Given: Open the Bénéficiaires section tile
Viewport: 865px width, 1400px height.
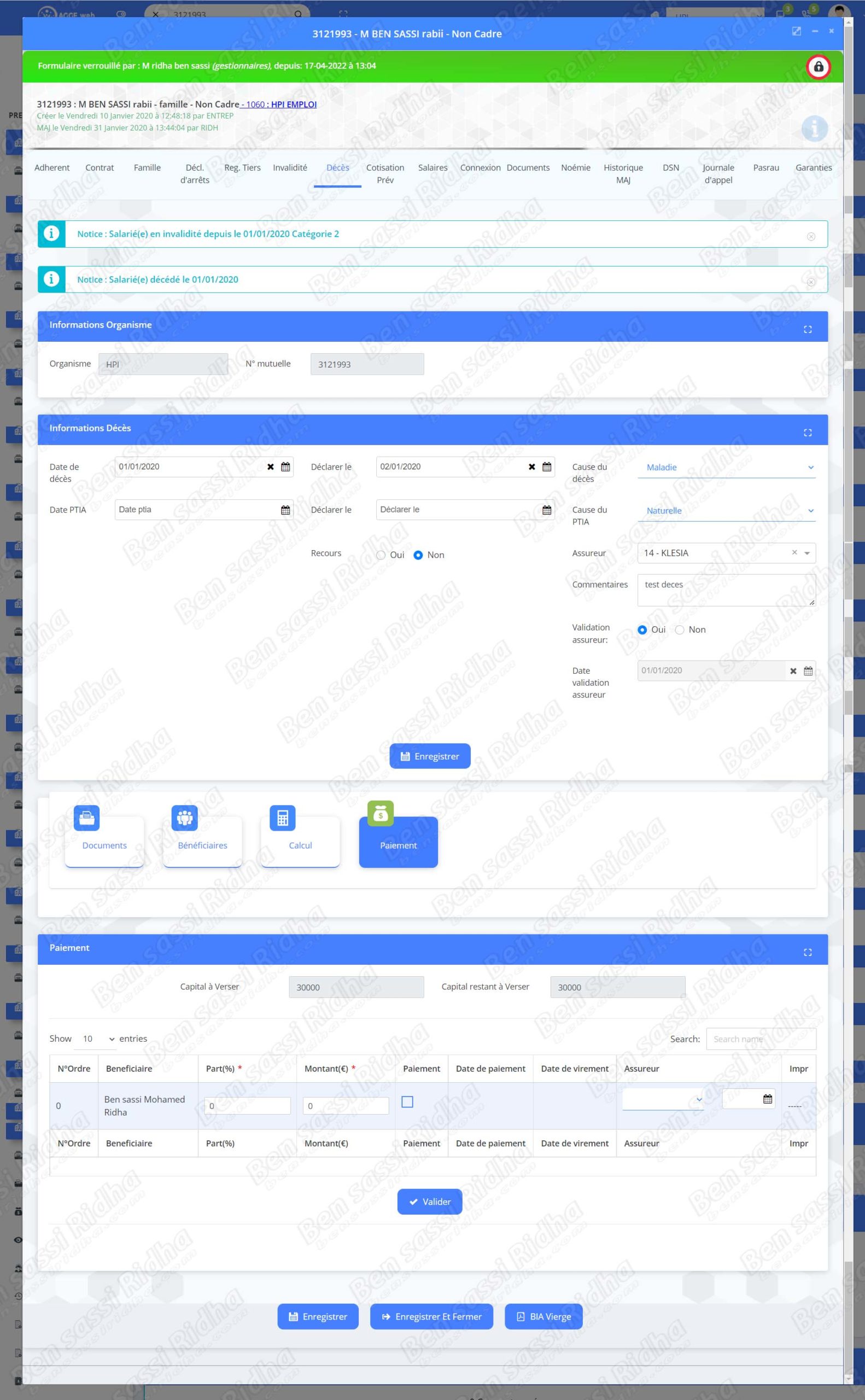Looking at the screenshot, I should [202, 841].
